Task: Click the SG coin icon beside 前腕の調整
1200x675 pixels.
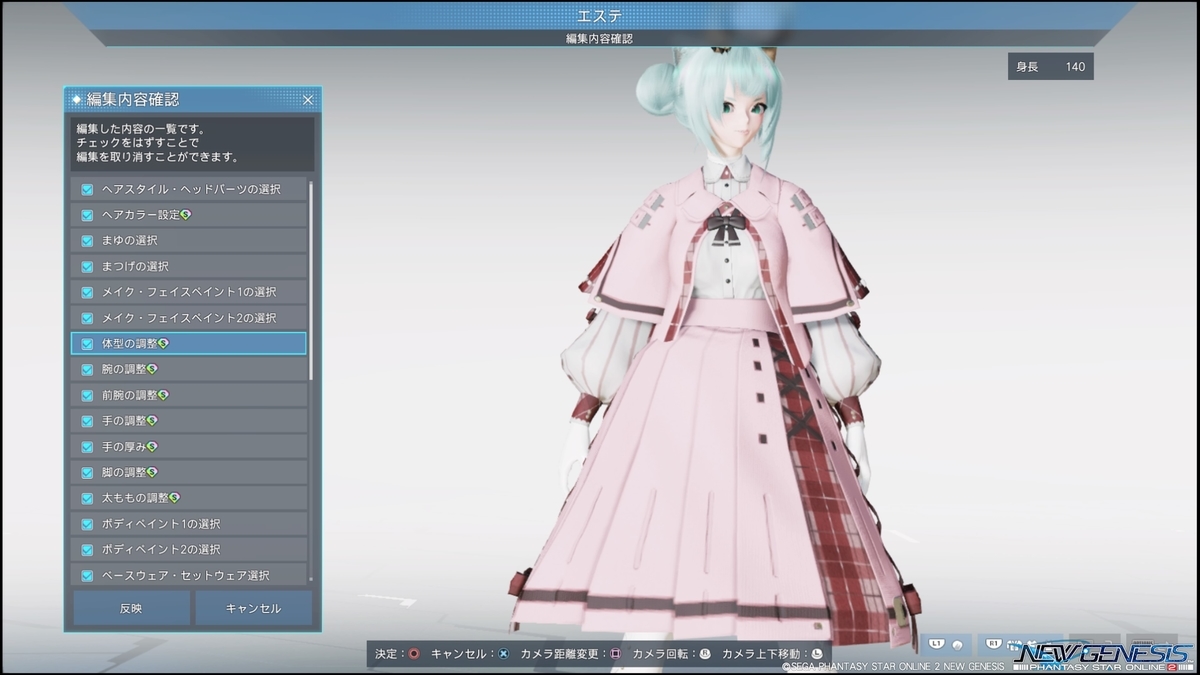Action: click(164, 395)
